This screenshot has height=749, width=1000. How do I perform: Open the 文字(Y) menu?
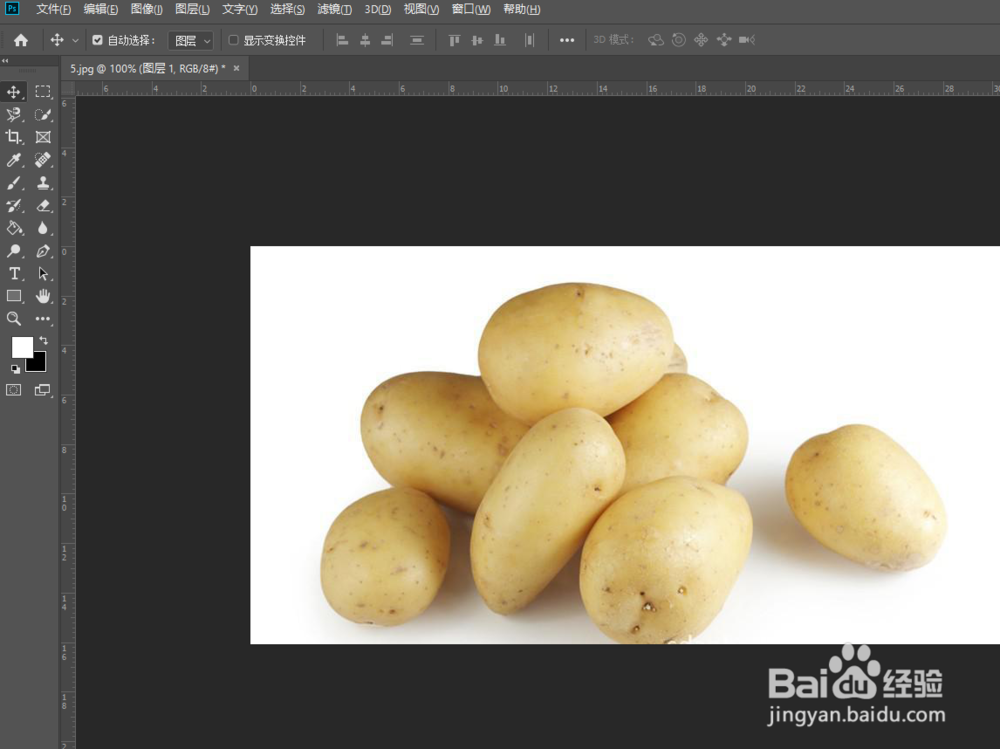pyautogui.click(x=240, y=10)
